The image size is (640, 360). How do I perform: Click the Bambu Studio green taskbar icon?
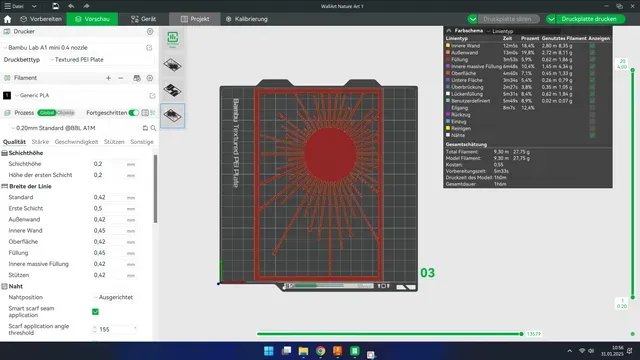(x=355, y=351)
